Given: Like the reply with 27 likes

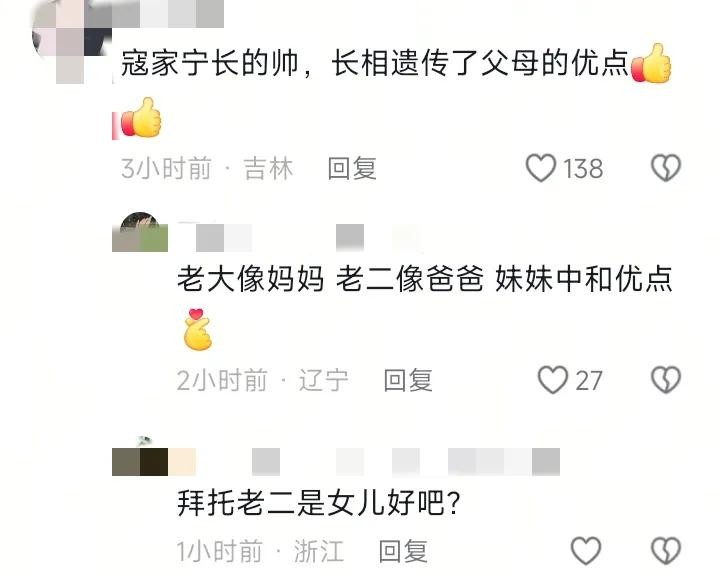Looking at the screenshot, I should click(x=552, y=380).
